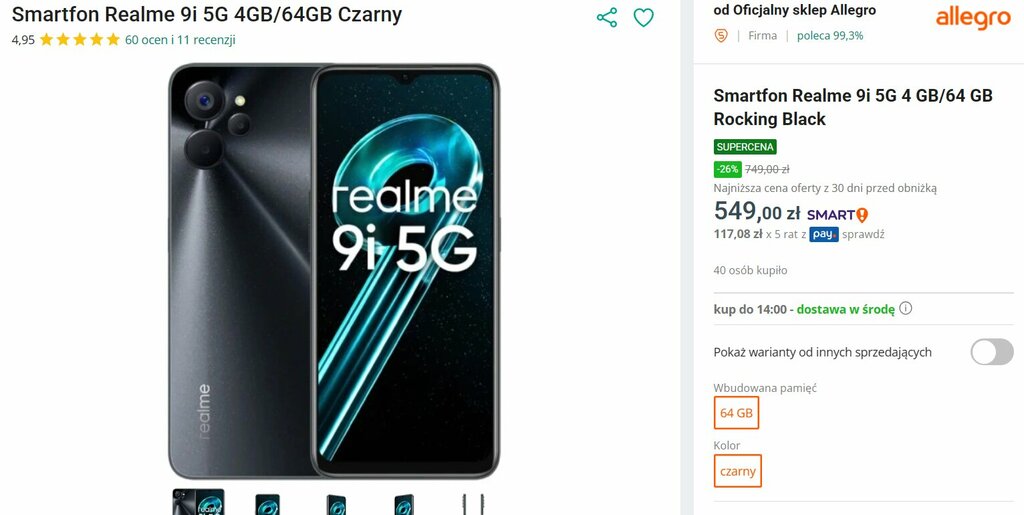Click the Super Seller badge icon
Viewport: 1024px width, 515px height.
click(721, 36)
